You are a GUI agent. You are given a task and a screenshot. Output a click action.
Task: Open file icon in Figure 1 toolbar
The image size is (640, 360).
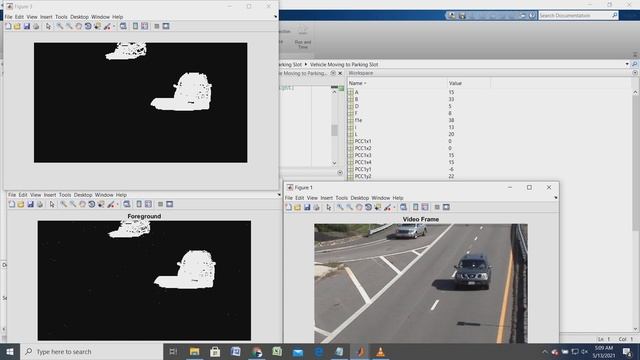coord(298,207)
